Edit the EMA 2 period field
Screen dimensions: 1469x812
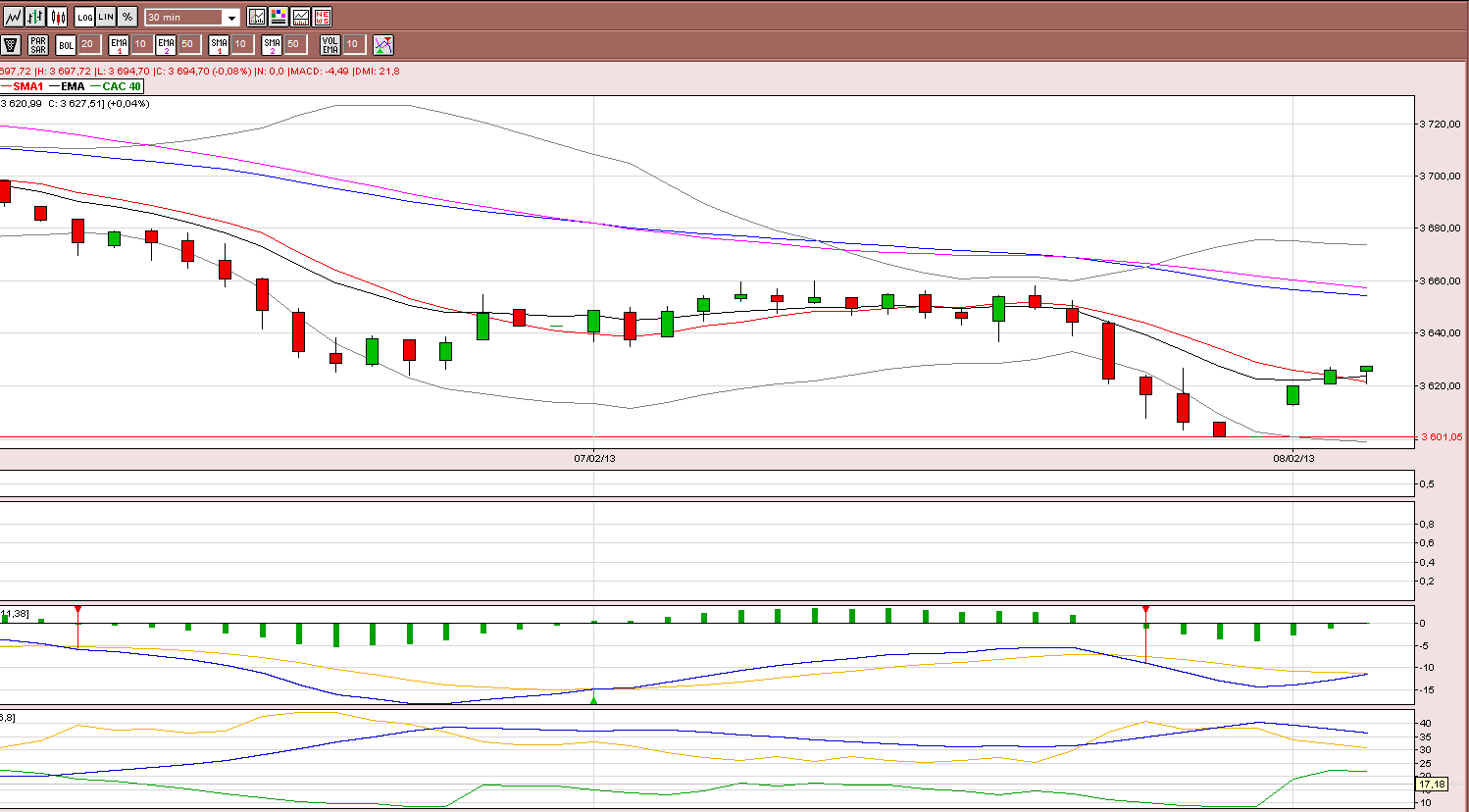[188, 44]
